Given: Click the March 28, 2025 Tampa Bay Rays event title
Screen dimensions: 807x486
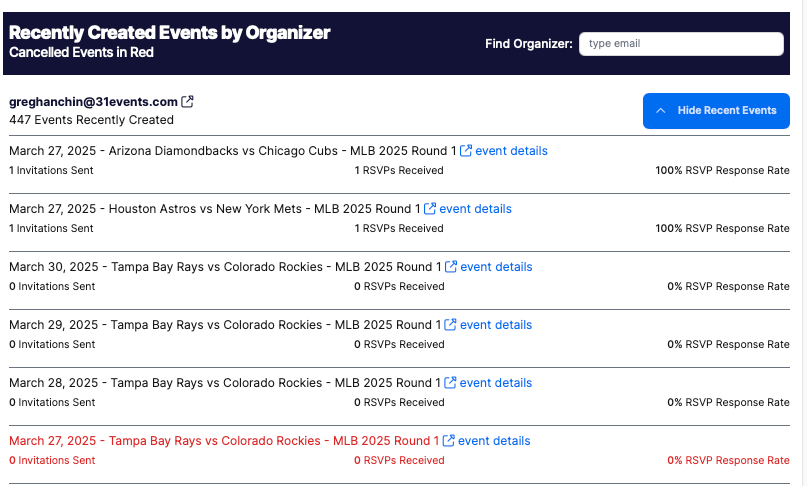Looking at the screenshot, I should click(x=225, y=383).
